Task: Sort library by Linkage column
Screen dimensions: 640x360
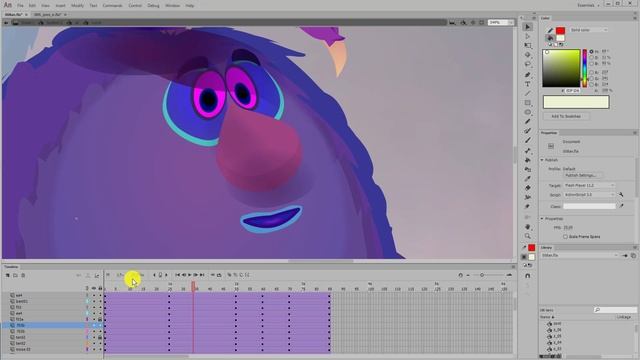Action: [623, 317]
